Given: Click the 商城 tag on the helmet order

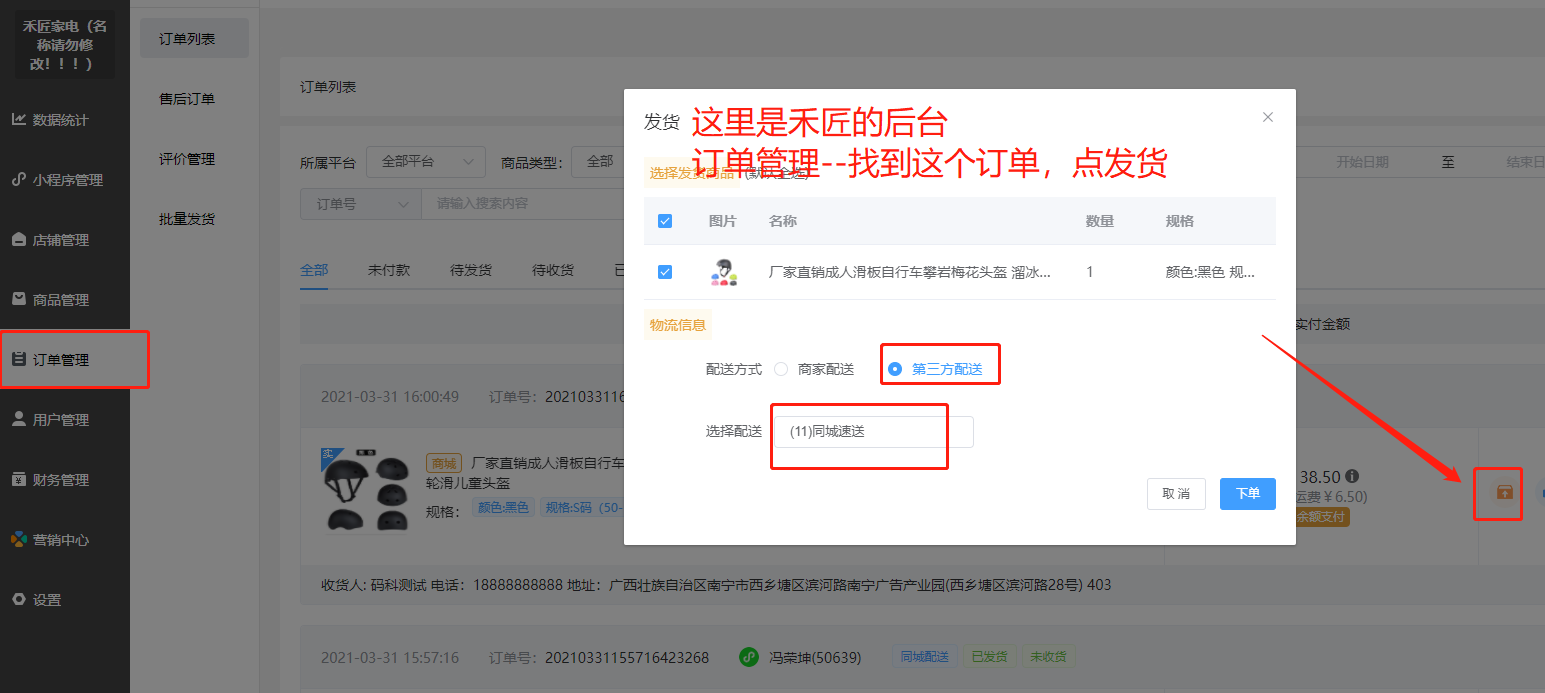Looking at the screenshot, I should pos(443,463).
